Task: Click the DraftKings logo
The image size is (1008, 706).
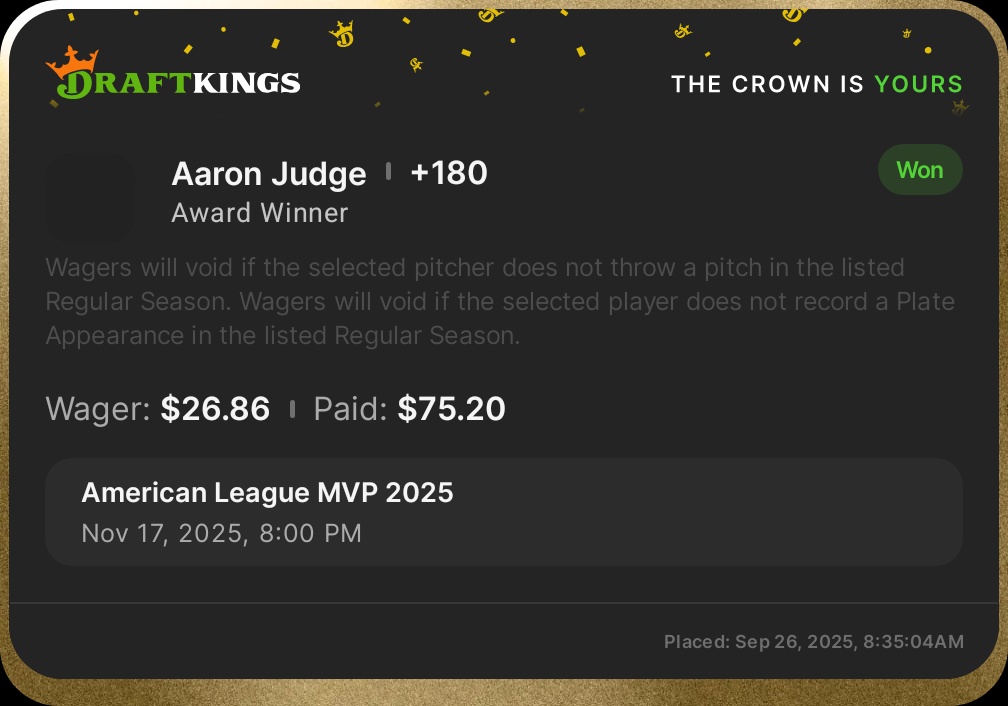Action: (x=174, y=83)
